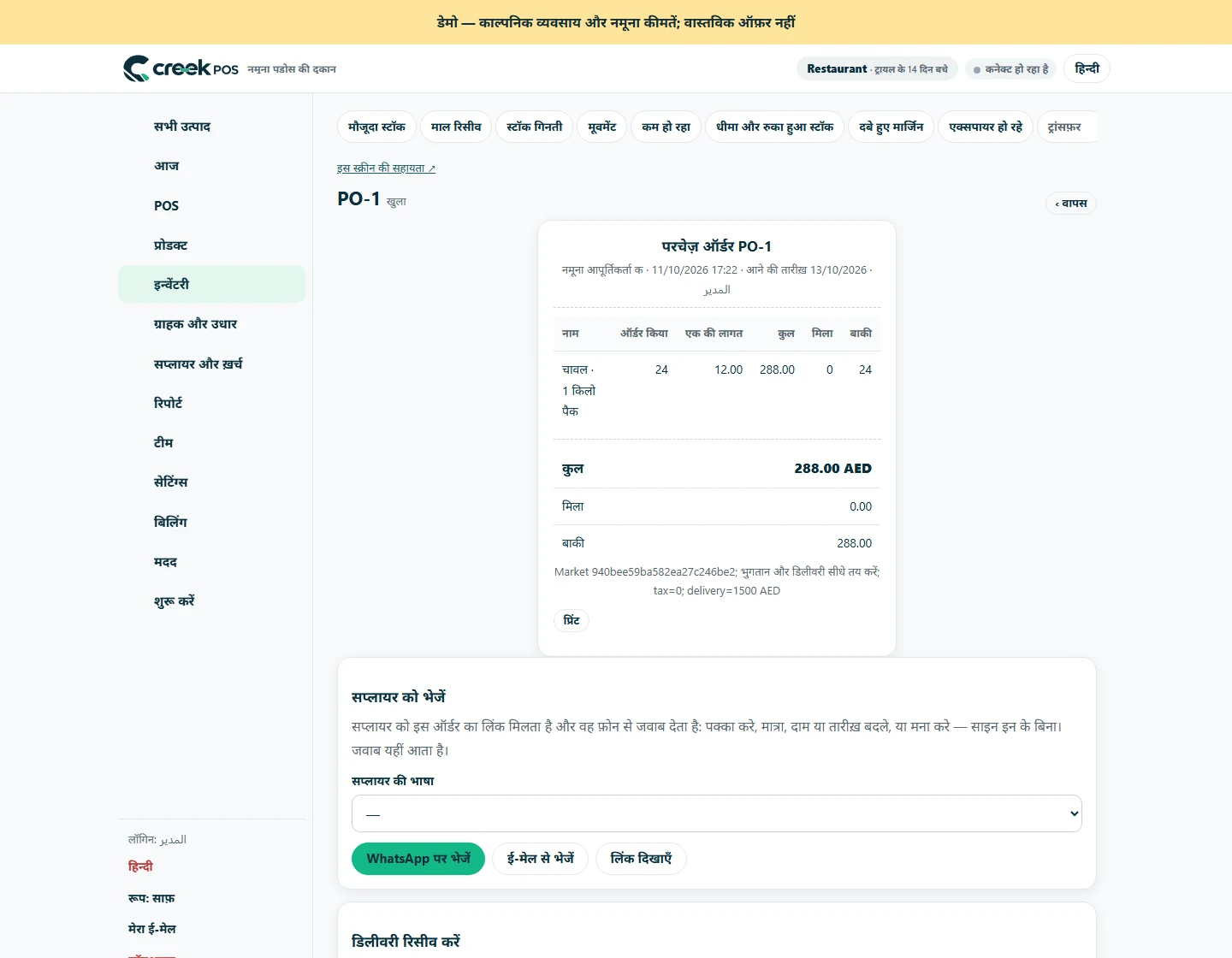
Task: Open मदद in the sidebar
Action: point(211,561)
